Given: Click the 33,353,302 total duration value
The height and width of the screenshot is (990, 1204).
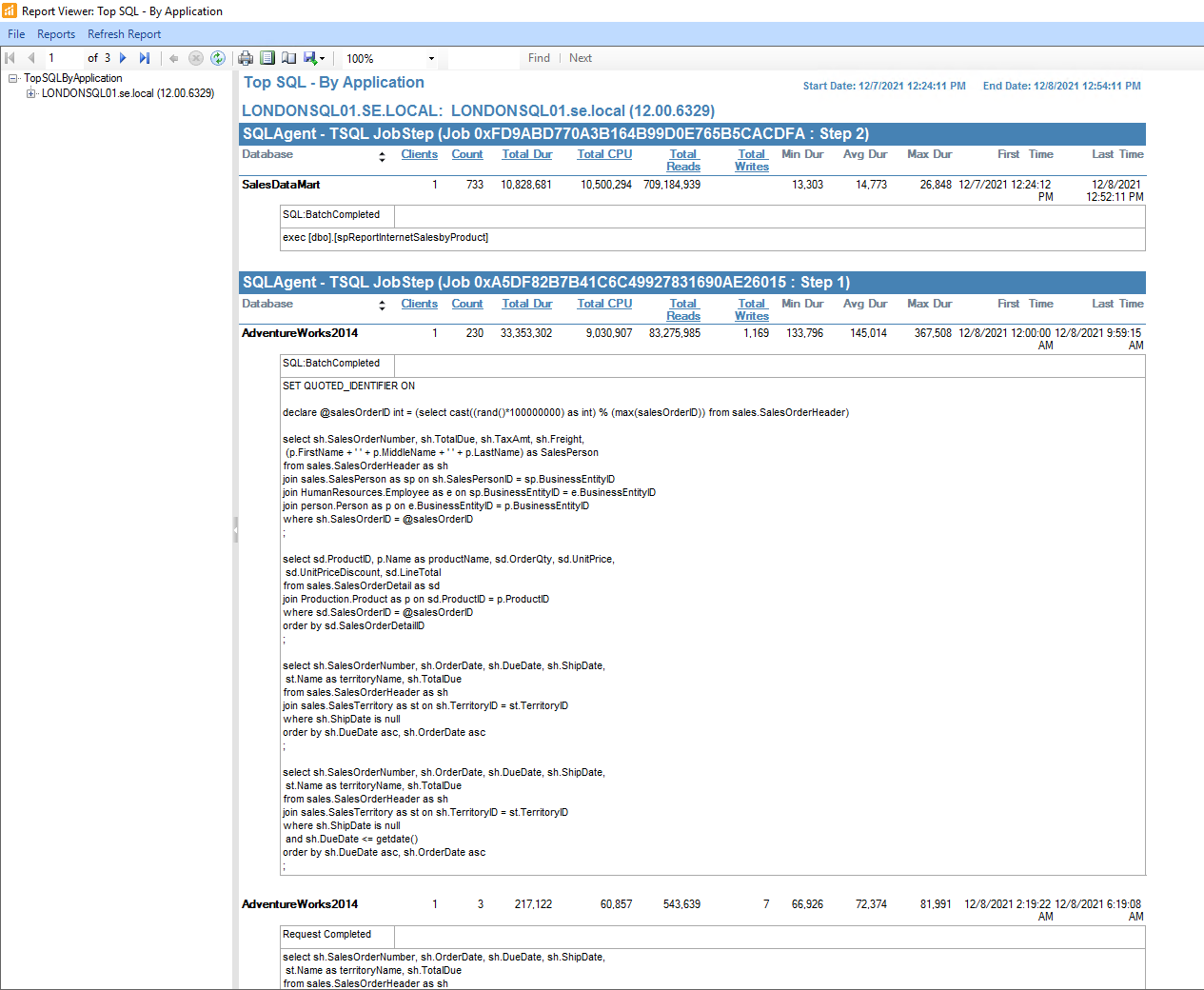Looking at the screenshot, I should 526,333.
